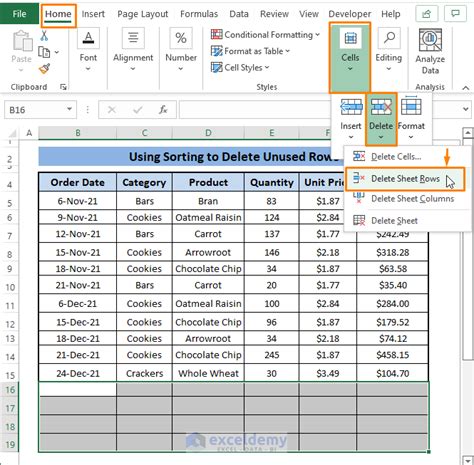Open the Alignment group icon
This screenshot has width=474, height=465.
coord(133,38)
